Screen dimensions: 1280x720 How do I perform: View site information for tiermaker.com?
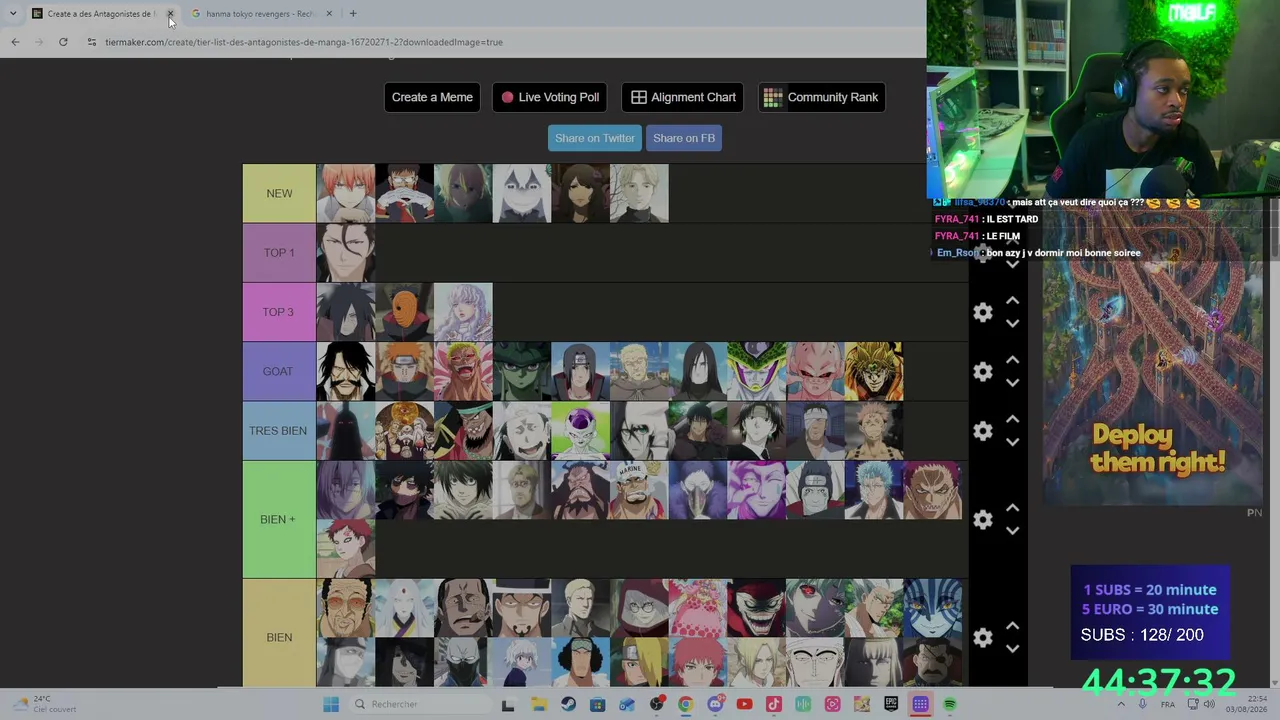point(91,42)
